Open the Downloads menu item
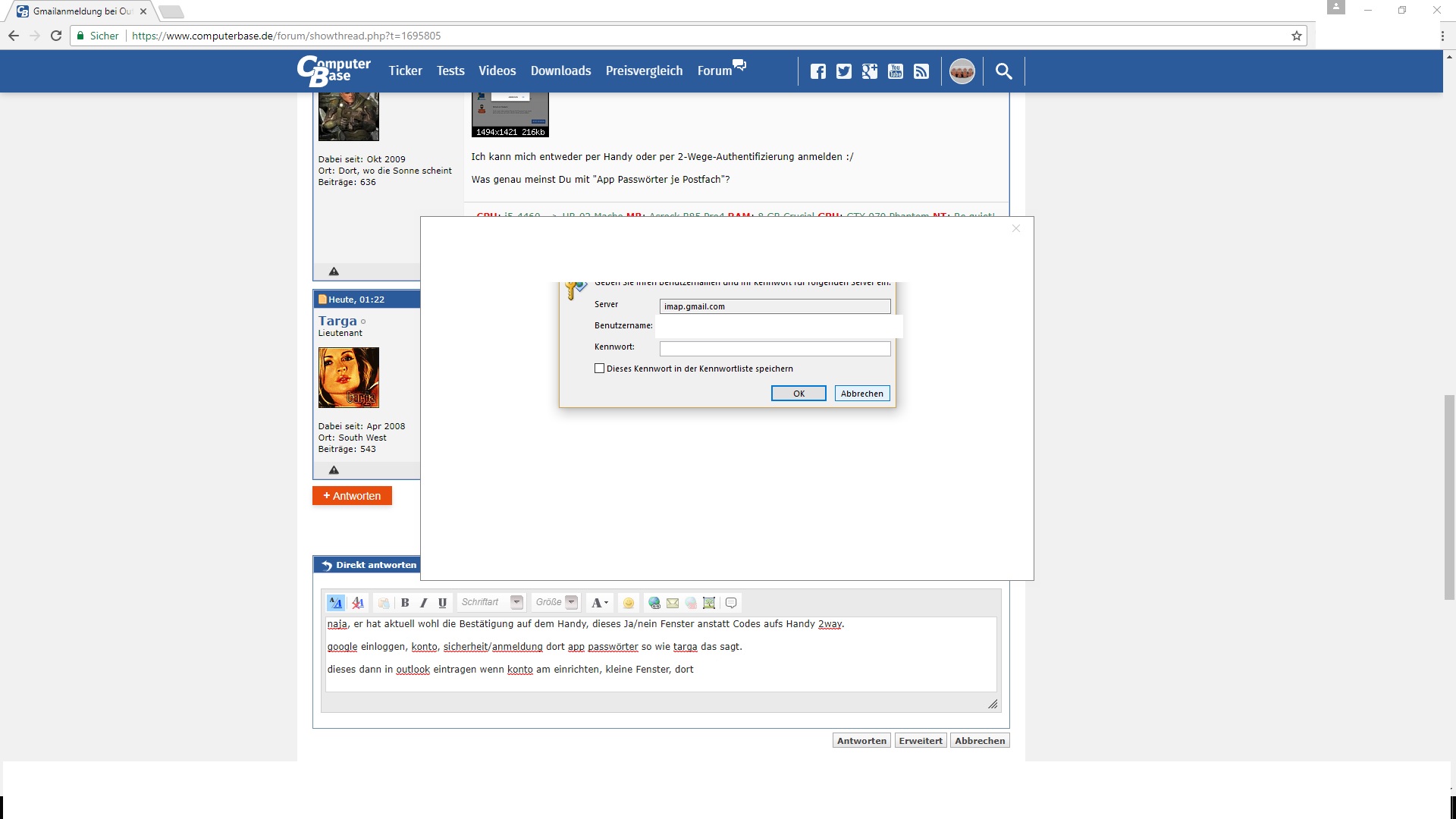 point(560,71)
